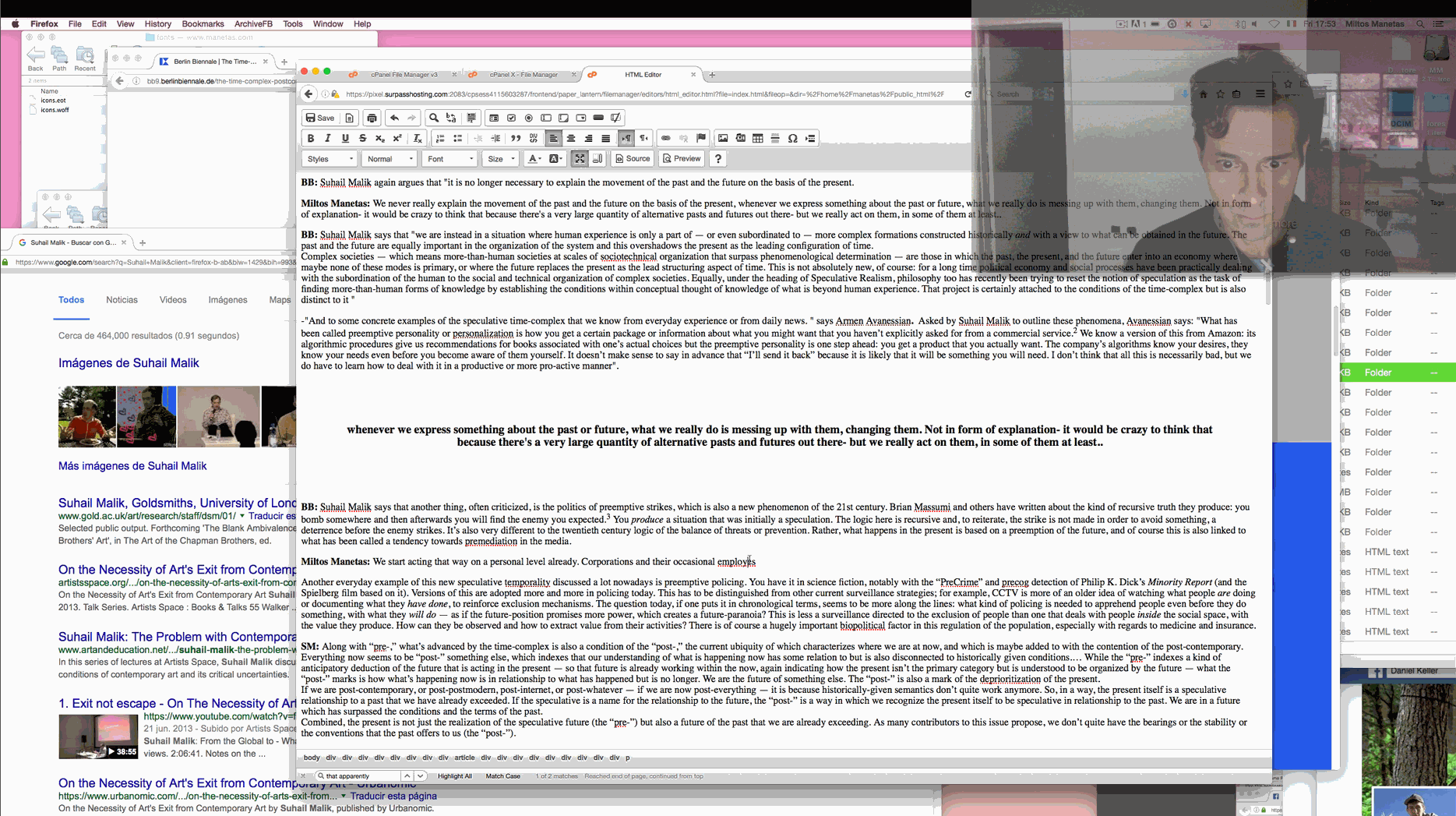Insert a bulleted list

457,138
